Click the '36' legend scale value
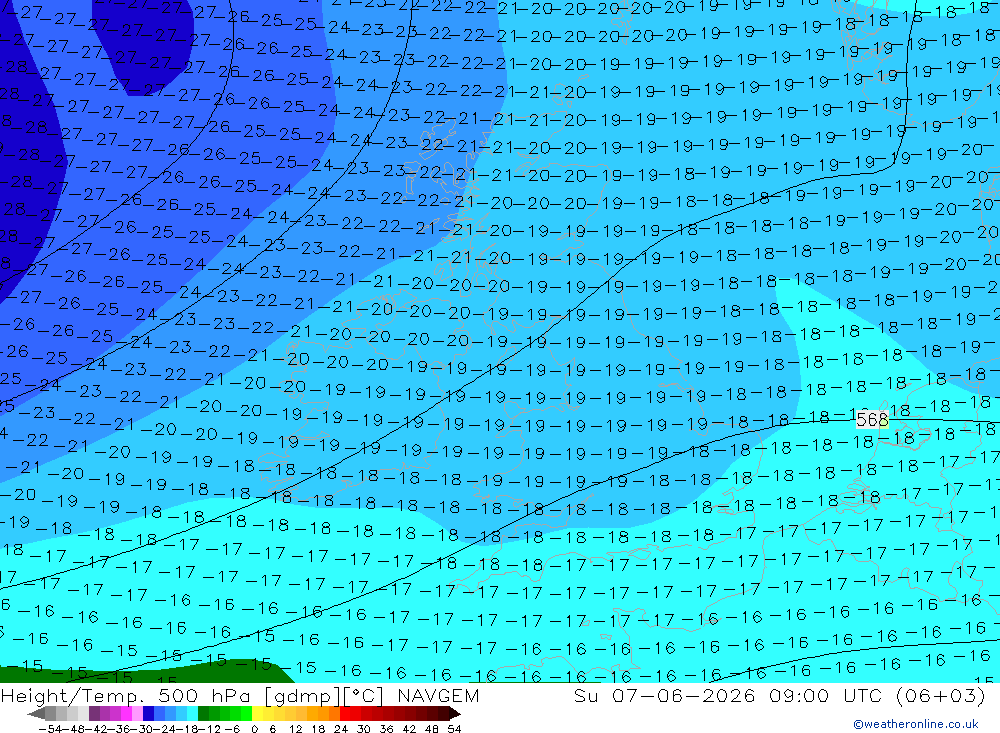The height and width of the screenshot is (733, 1000). tap(386, 729)
